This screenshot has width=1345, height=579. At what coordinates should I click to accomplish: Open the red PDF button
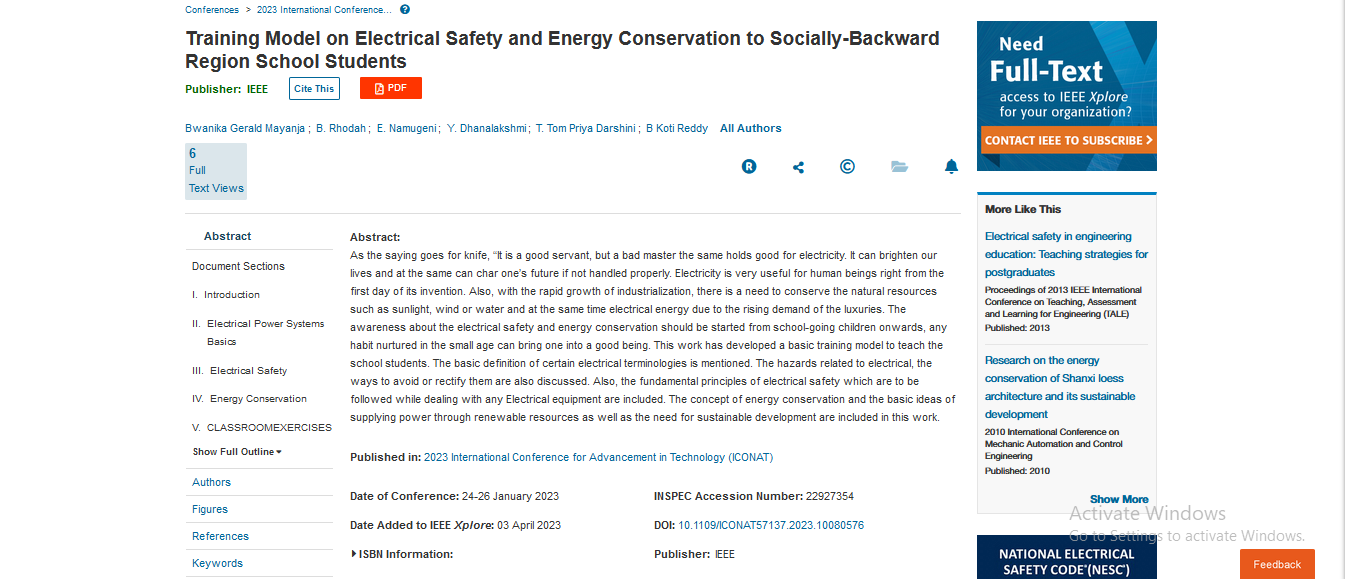pos(391,88)
